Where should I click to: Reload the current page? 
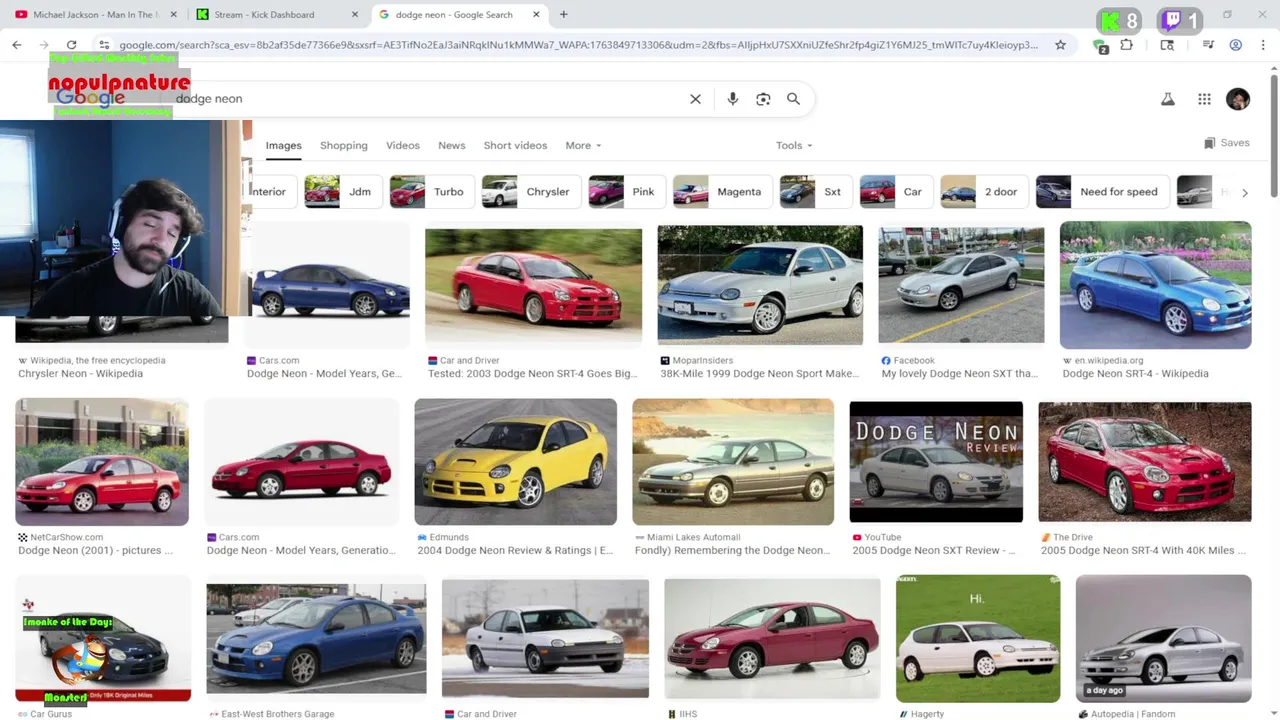coord(71,45)
